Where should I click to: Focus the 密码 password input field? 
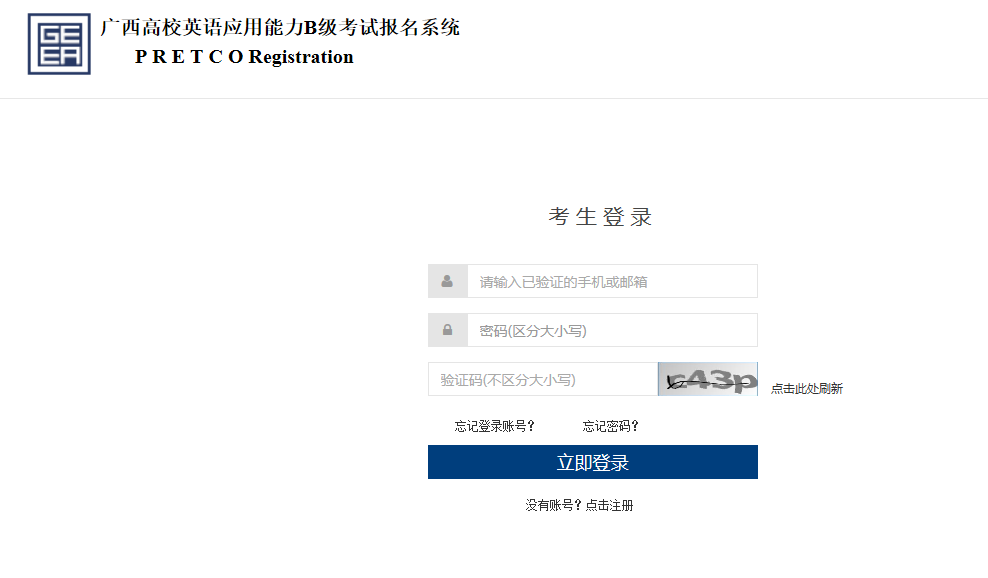tap(612, 330)
